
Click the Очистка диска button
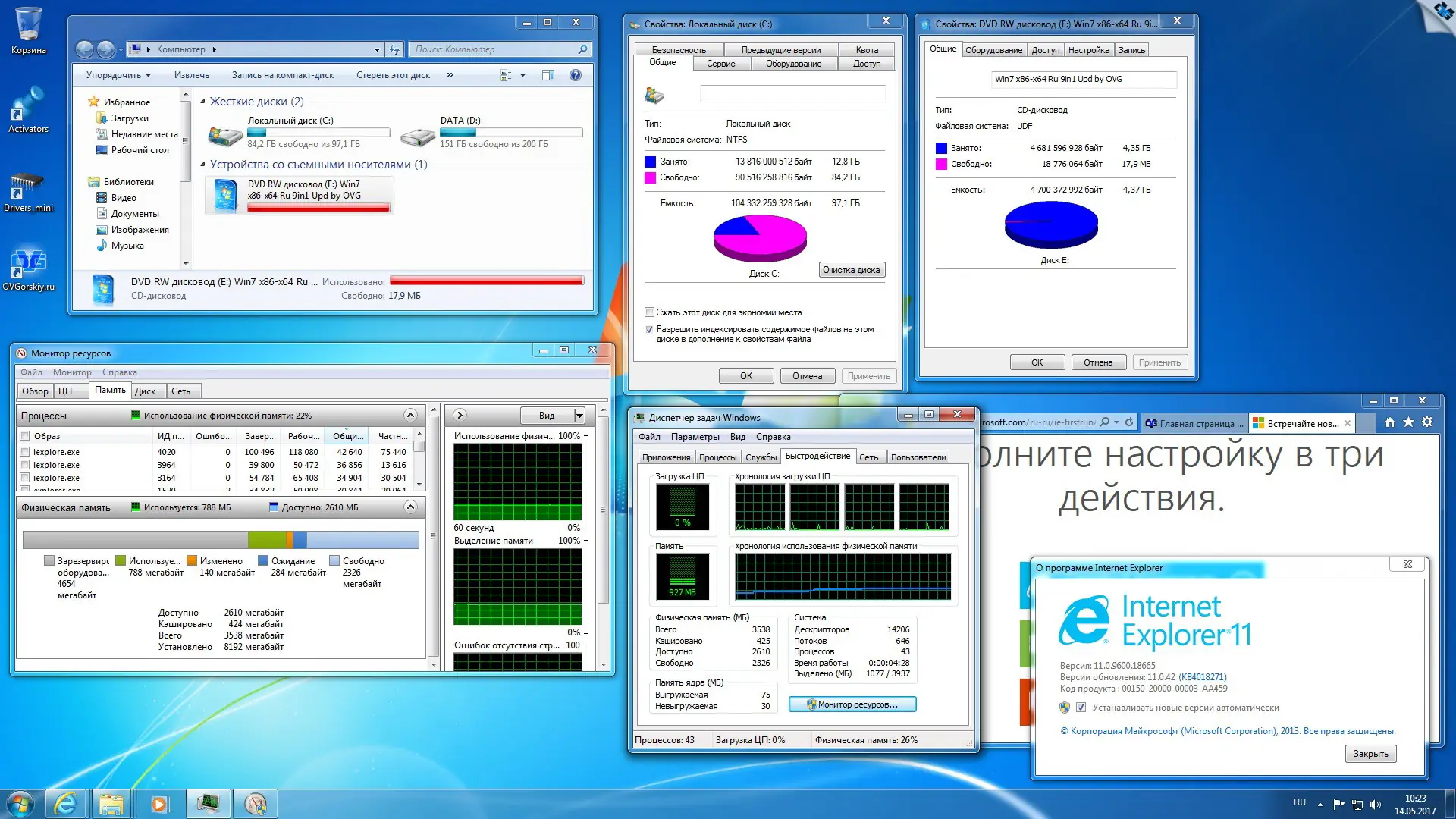[x=852, y=270]
